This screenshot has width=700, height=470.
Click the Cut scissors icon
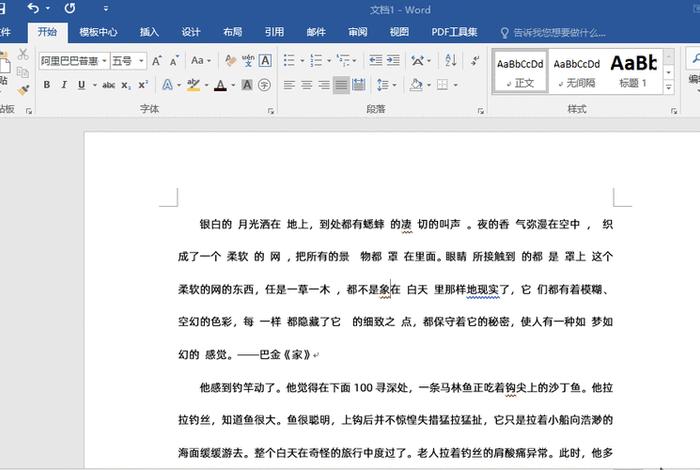pyautogui.click(x=23, y=54)
